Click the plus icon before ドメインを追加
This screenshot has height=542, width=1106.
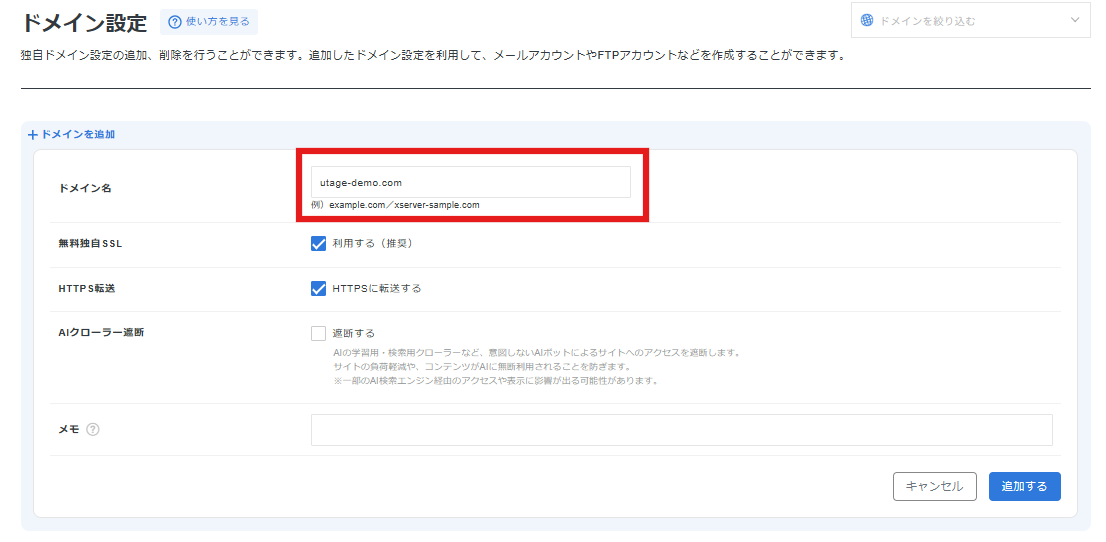point(32,134)
